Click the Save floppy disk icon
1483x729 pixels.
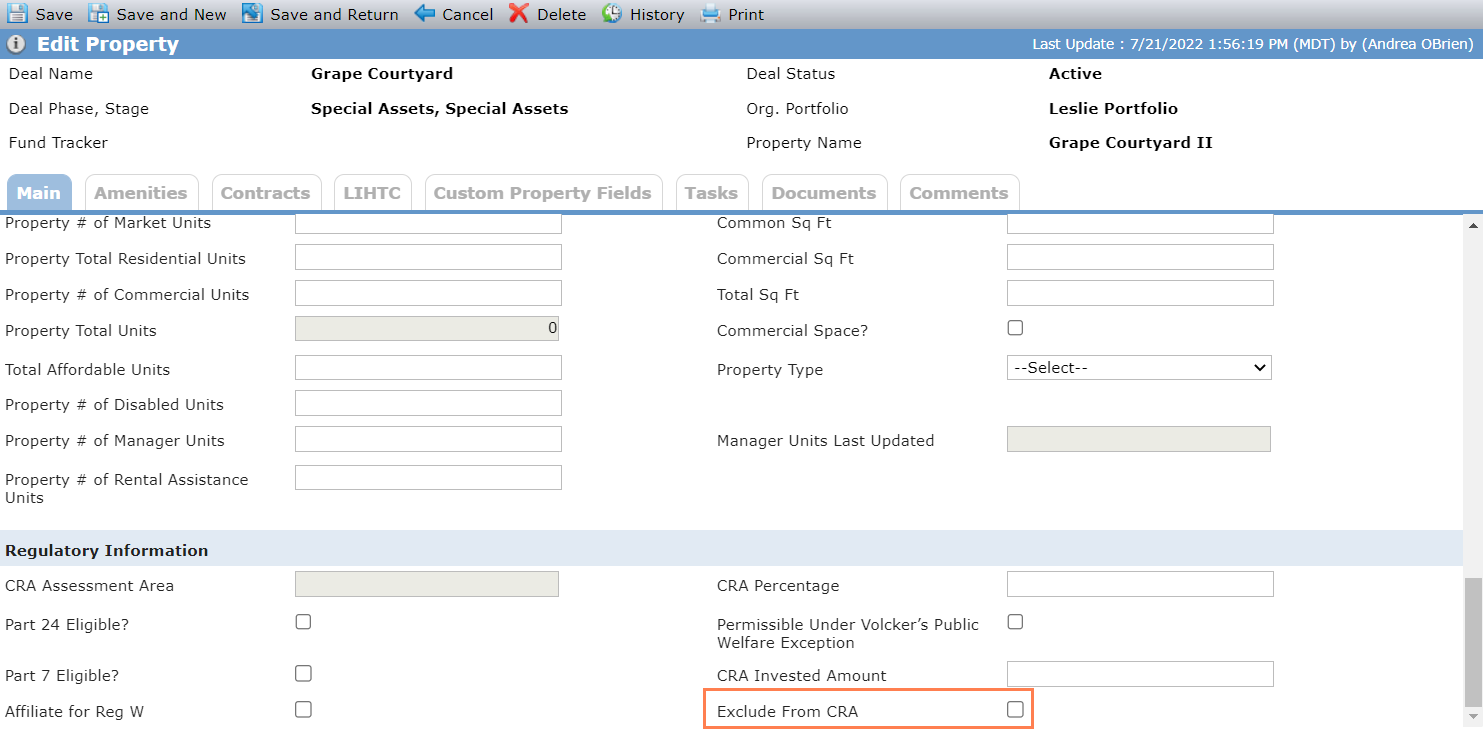point(17,14)
